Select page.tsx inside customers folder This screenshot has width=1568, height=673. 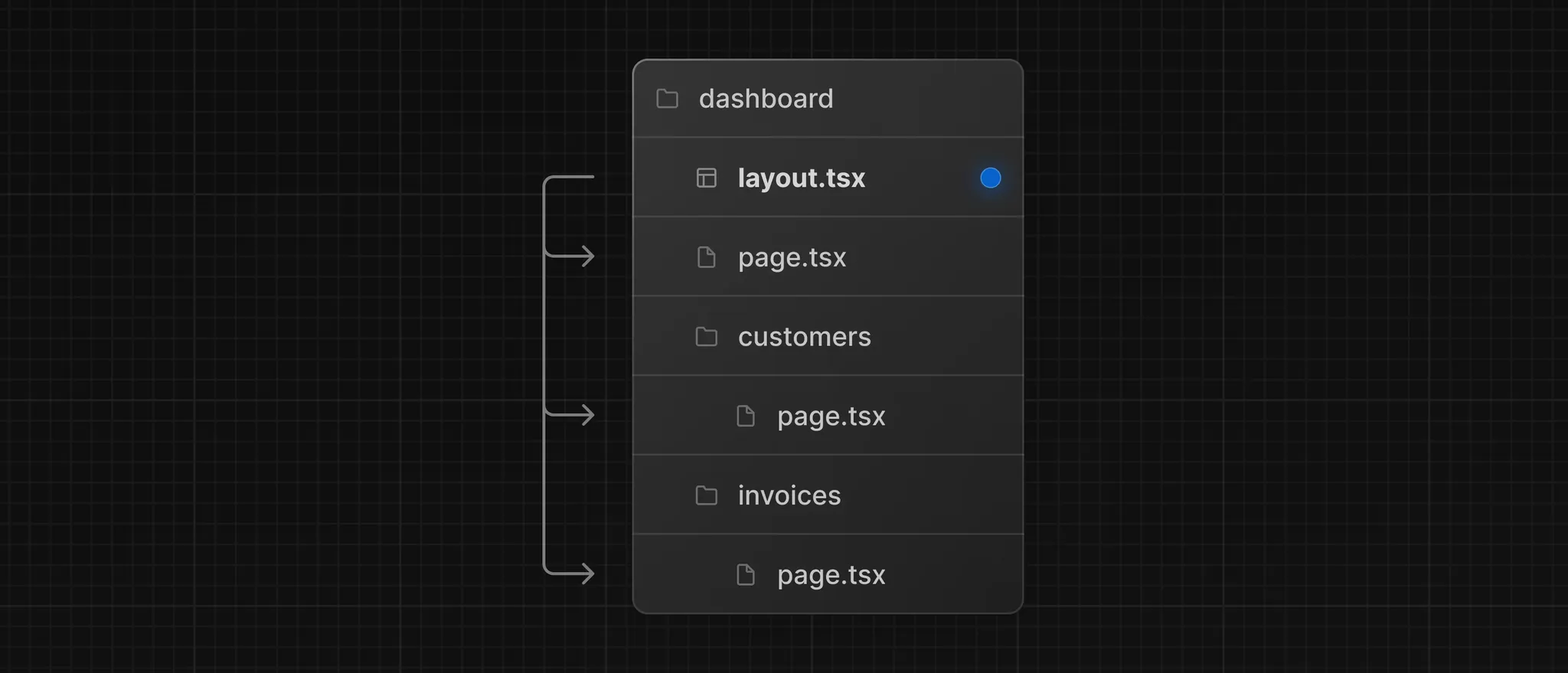click(831, 417)
